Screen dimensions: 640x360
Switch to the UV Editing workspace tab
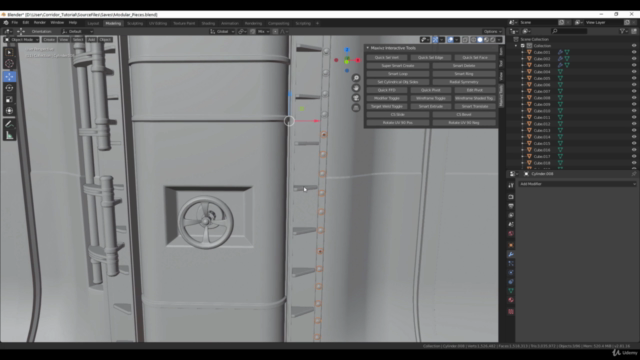click(158, 23)
